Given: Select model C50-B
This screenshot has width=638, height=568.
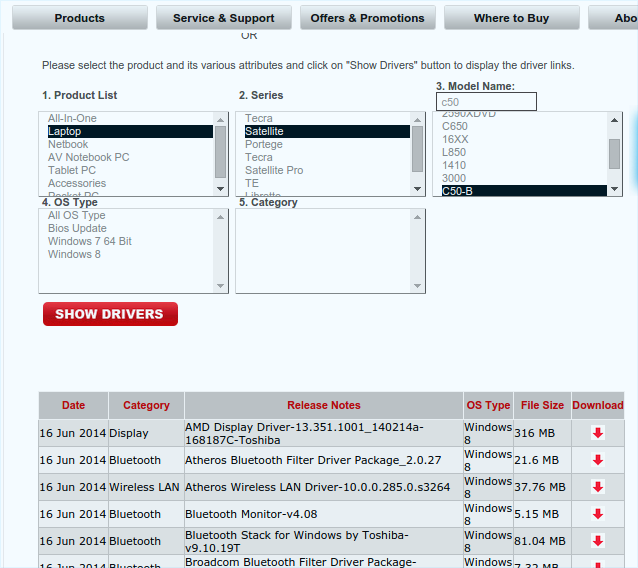Looking at the screenshot, I should [524, 191].
